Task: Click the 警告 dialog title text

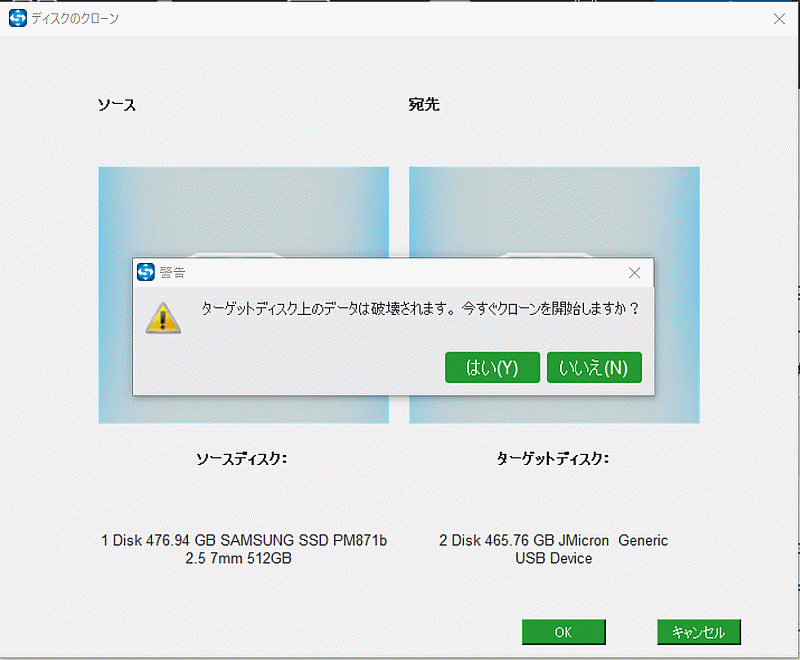Action: tap(172, 272)
